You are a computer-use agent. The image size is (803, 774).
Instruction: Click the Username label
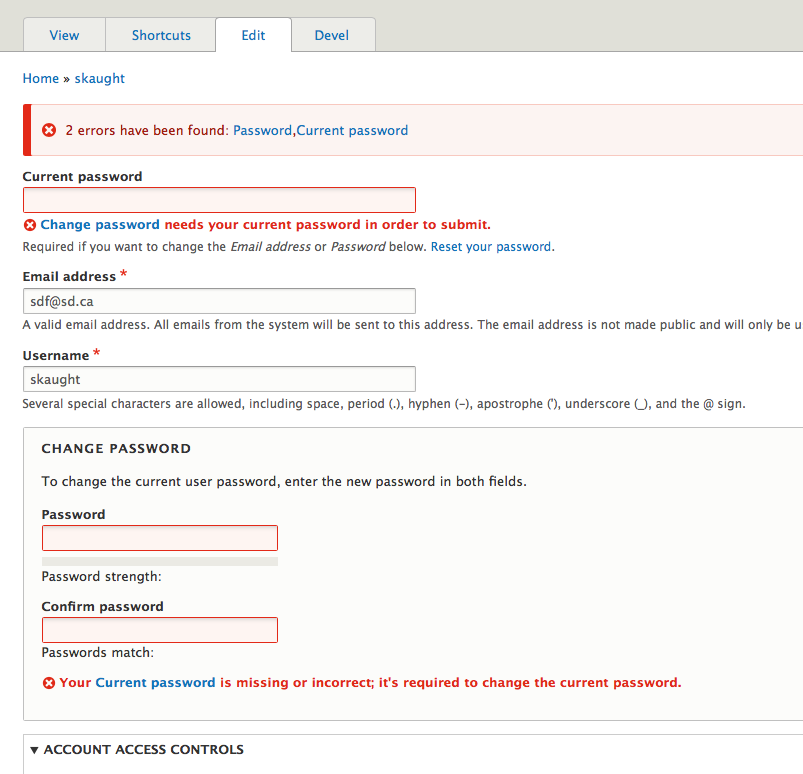click(56, 355)
